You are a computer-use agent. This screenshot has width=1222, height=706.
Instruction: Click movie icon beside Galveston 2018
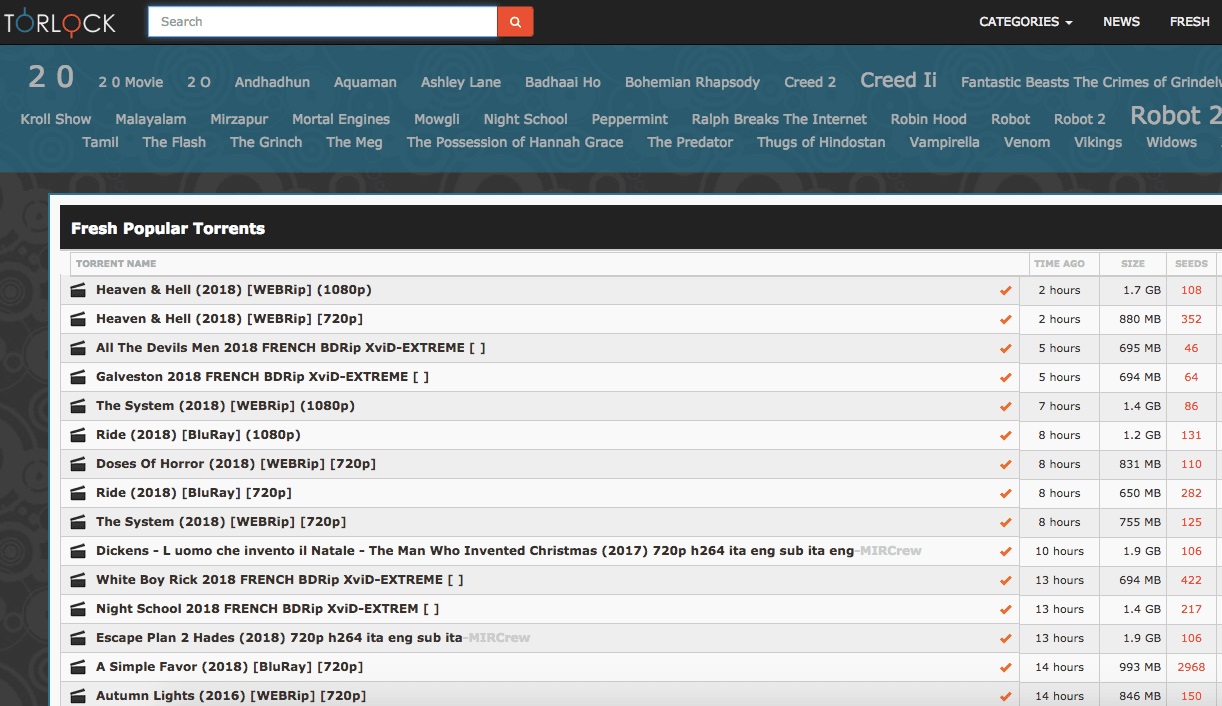pyautogui.click(x=78, y=377)
